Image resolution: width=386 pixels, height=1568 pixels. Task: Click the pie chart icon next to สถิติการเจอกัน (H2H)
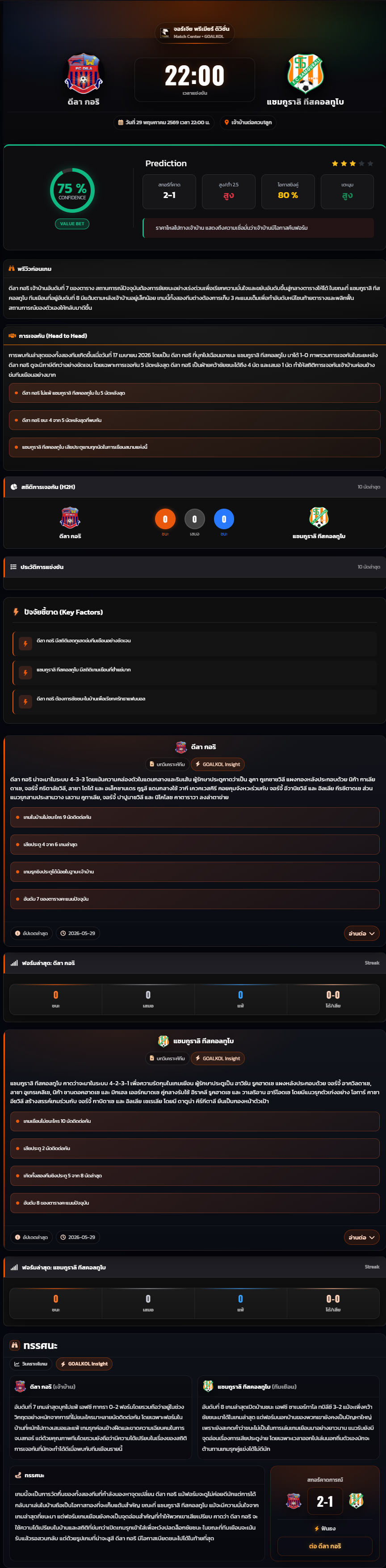coord(13,487)
